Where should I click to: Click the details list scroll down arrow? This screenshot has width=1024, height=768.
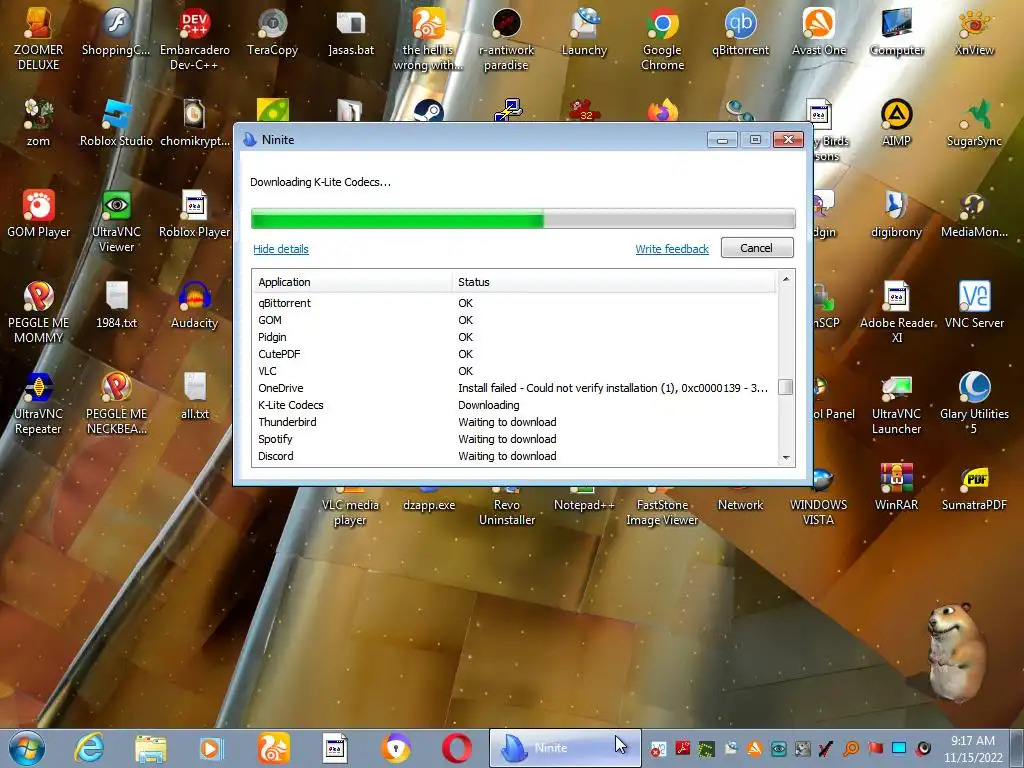point(786,458)
